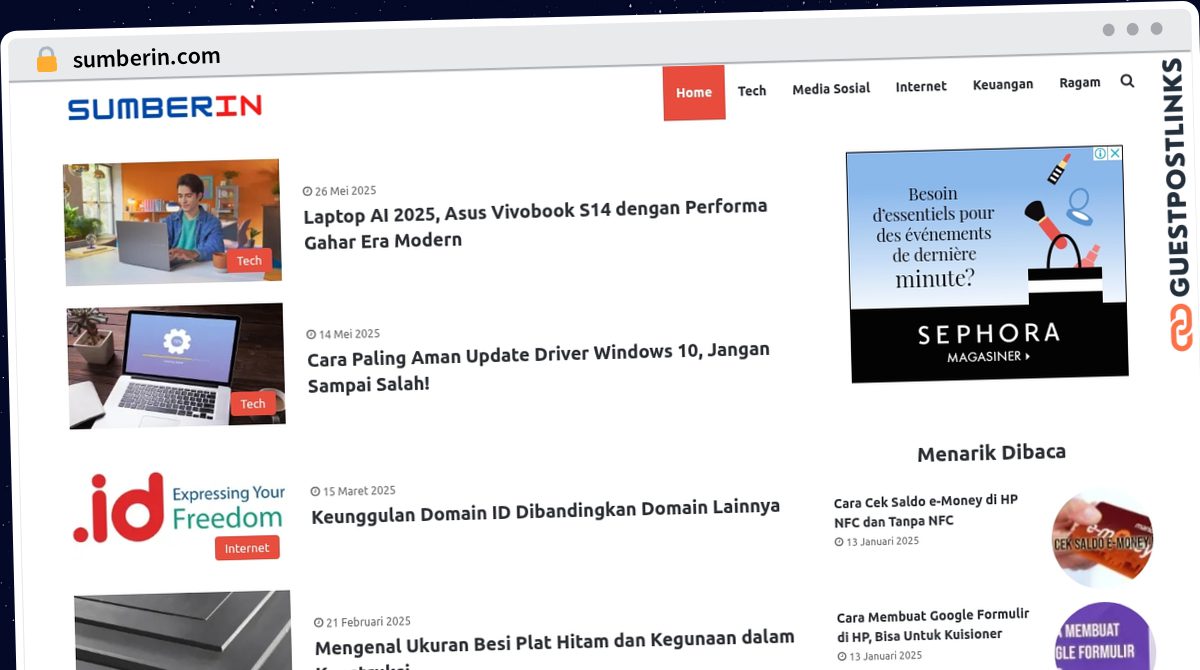
Task: Click the SUMBERIN logo
Action: click(165, 108)
